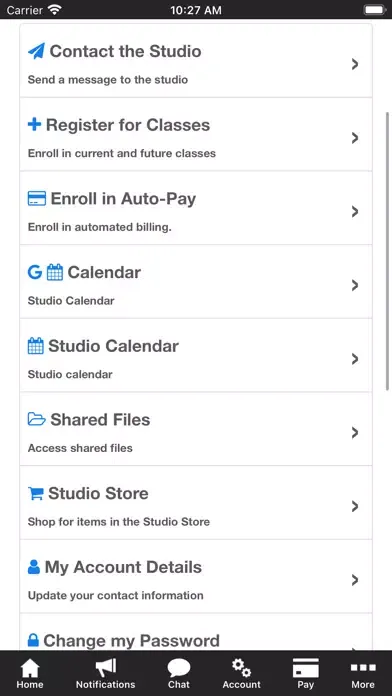Visit the Studio Store heading
Image resolution: width=392 pixels, height=696 pixels.
[98, 494]
